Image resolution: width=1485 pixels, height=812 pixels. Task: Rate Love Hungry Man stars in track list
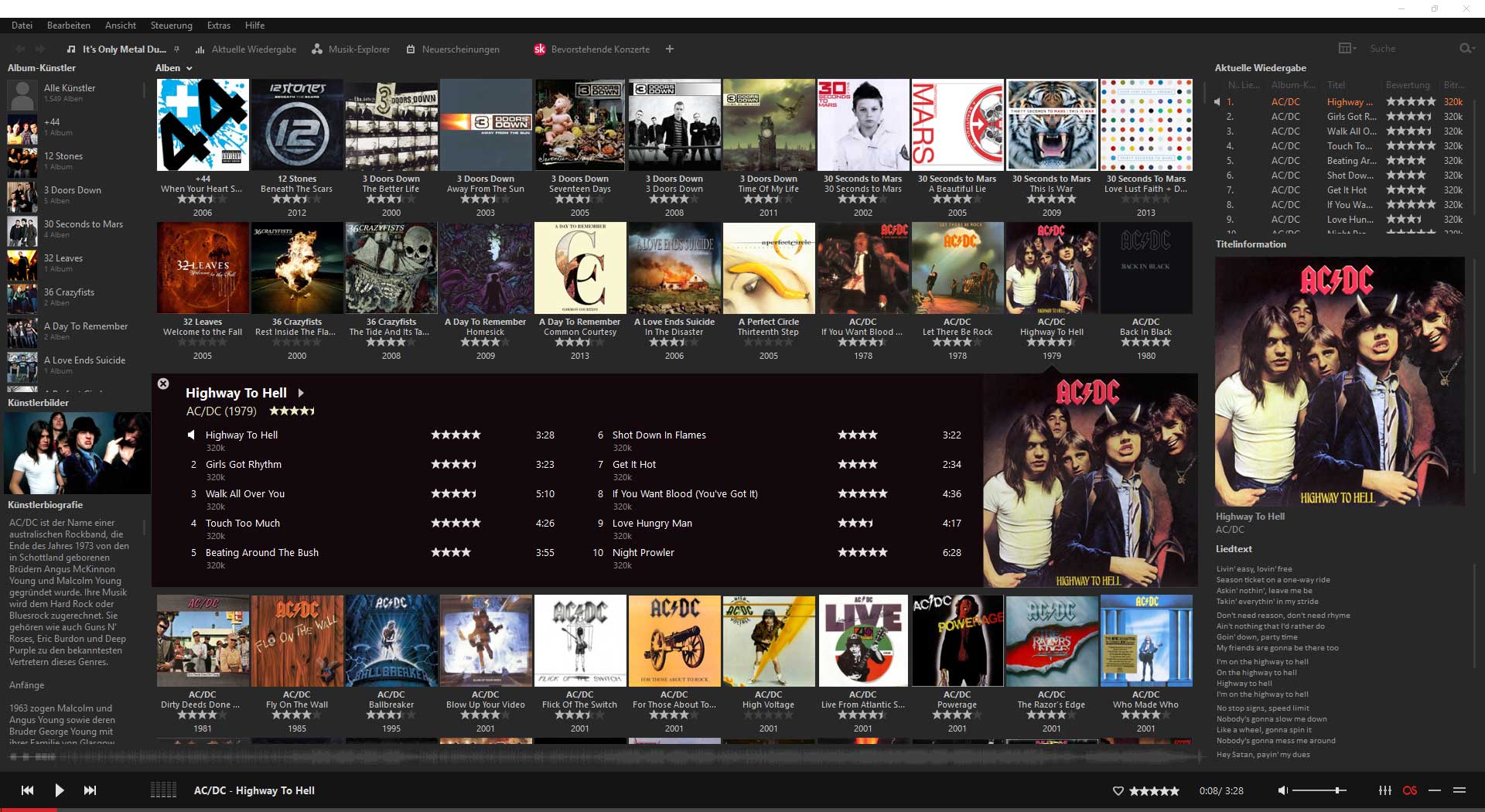[x=856, y=524]
